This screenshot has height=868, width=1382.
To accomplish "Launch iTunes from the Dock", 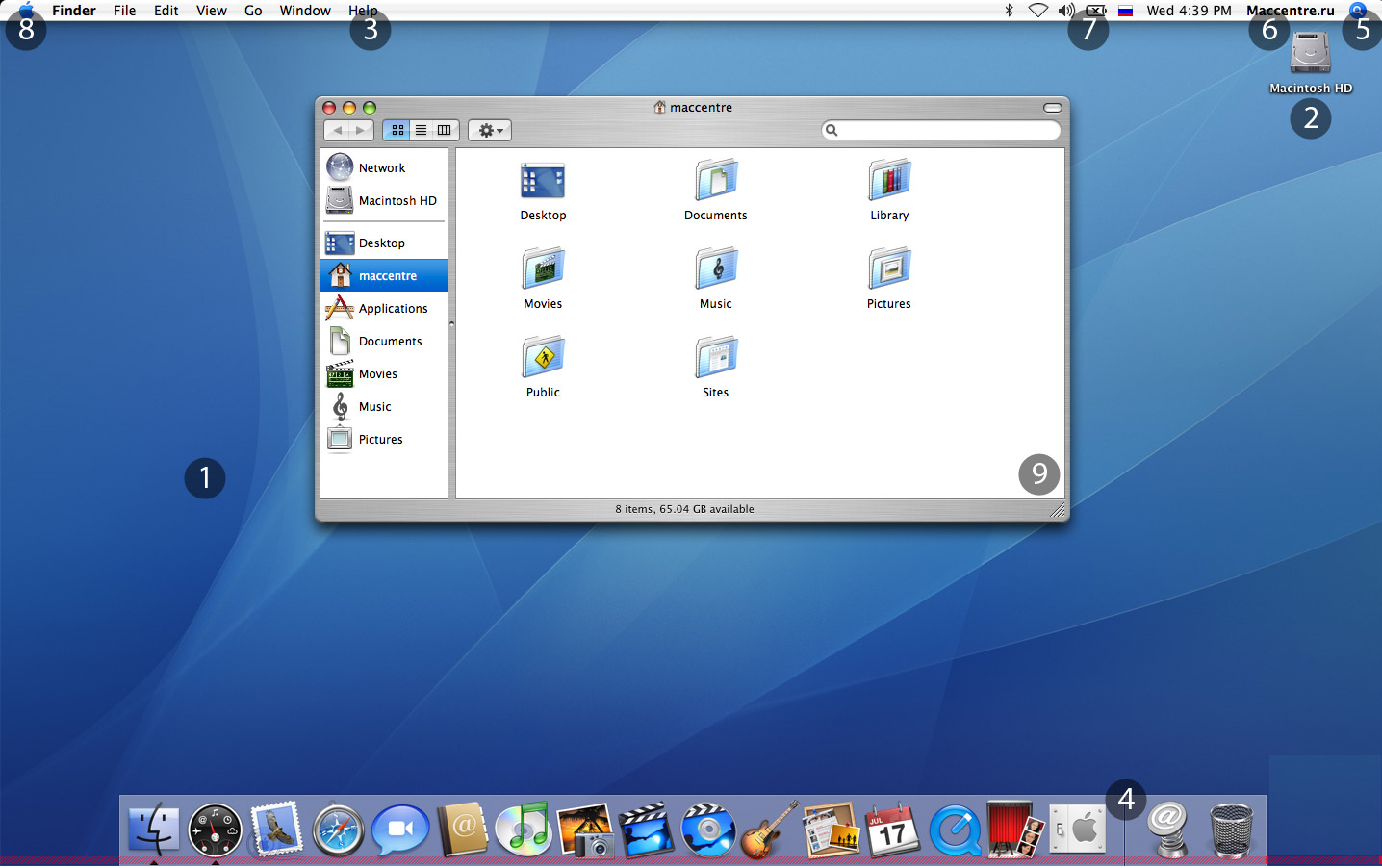I will [524, 830].
